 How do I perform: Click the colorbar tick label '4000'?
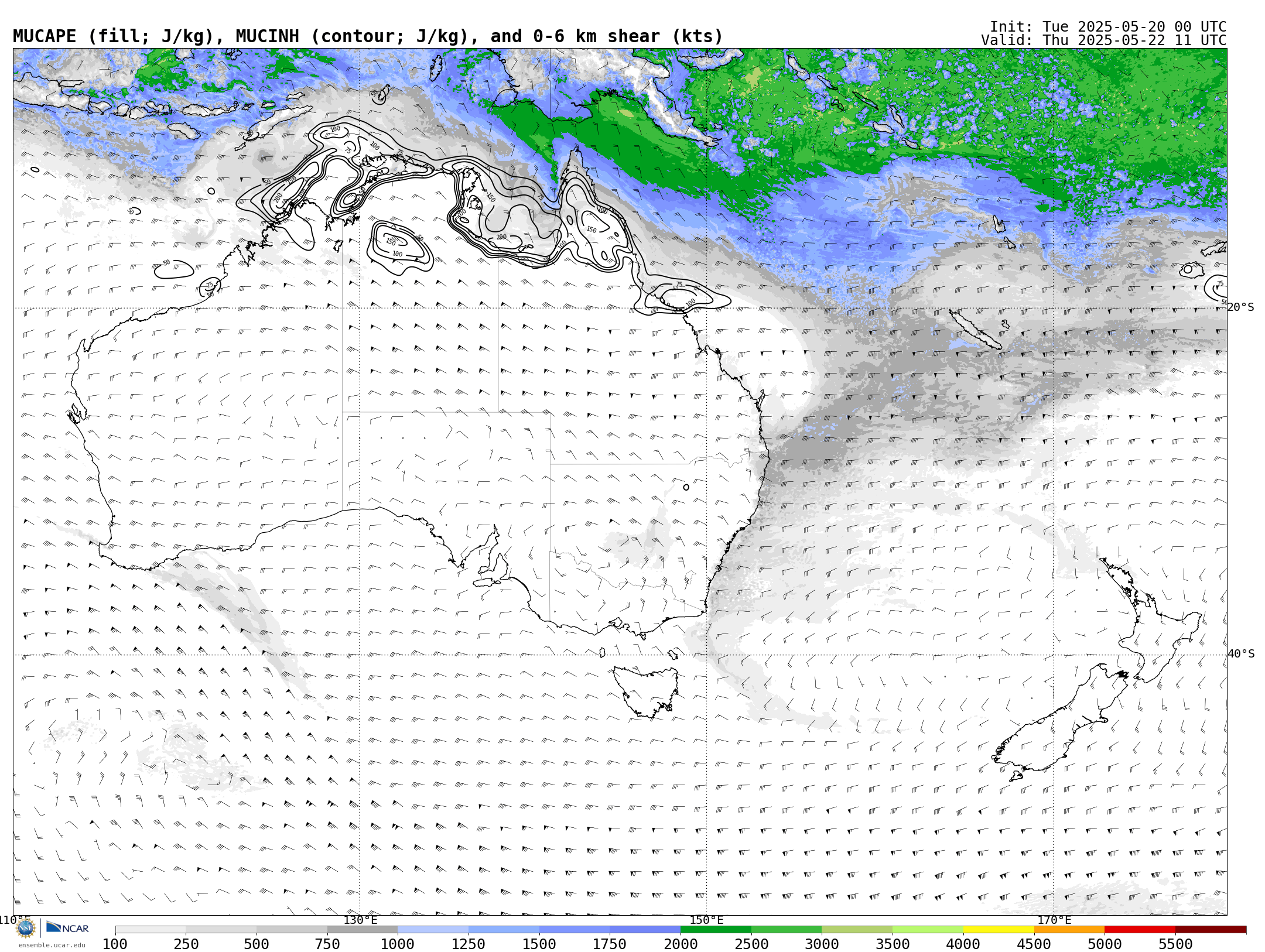pos(963,944)
